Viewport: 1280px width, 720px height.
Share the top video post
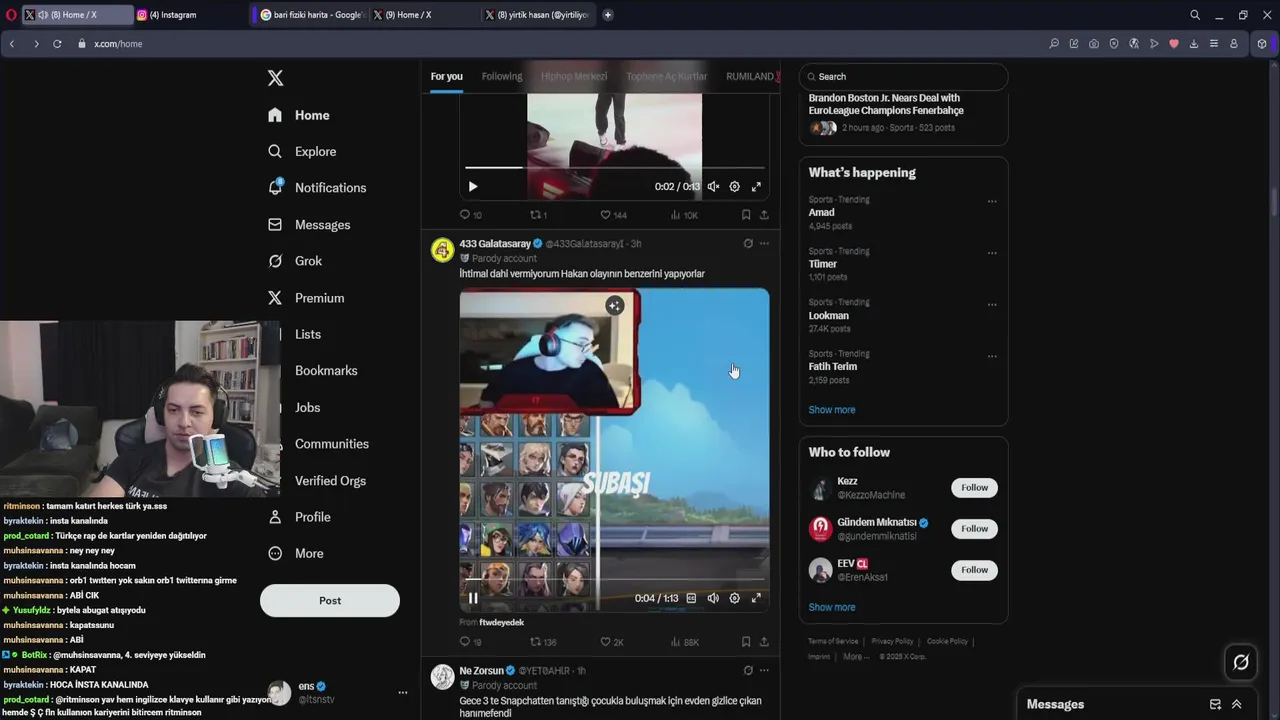[764, 215]
